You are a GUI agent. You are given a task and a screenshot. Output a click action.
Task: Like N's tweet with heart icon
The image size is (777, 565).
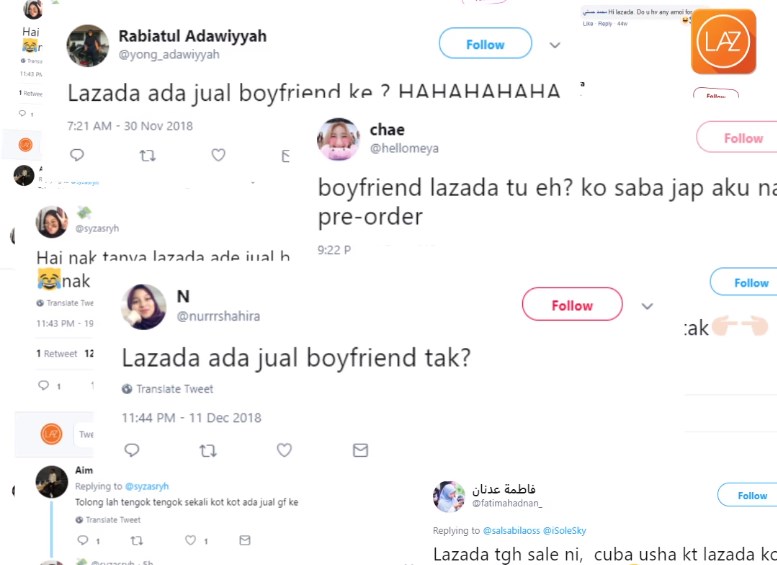[284, 450]
